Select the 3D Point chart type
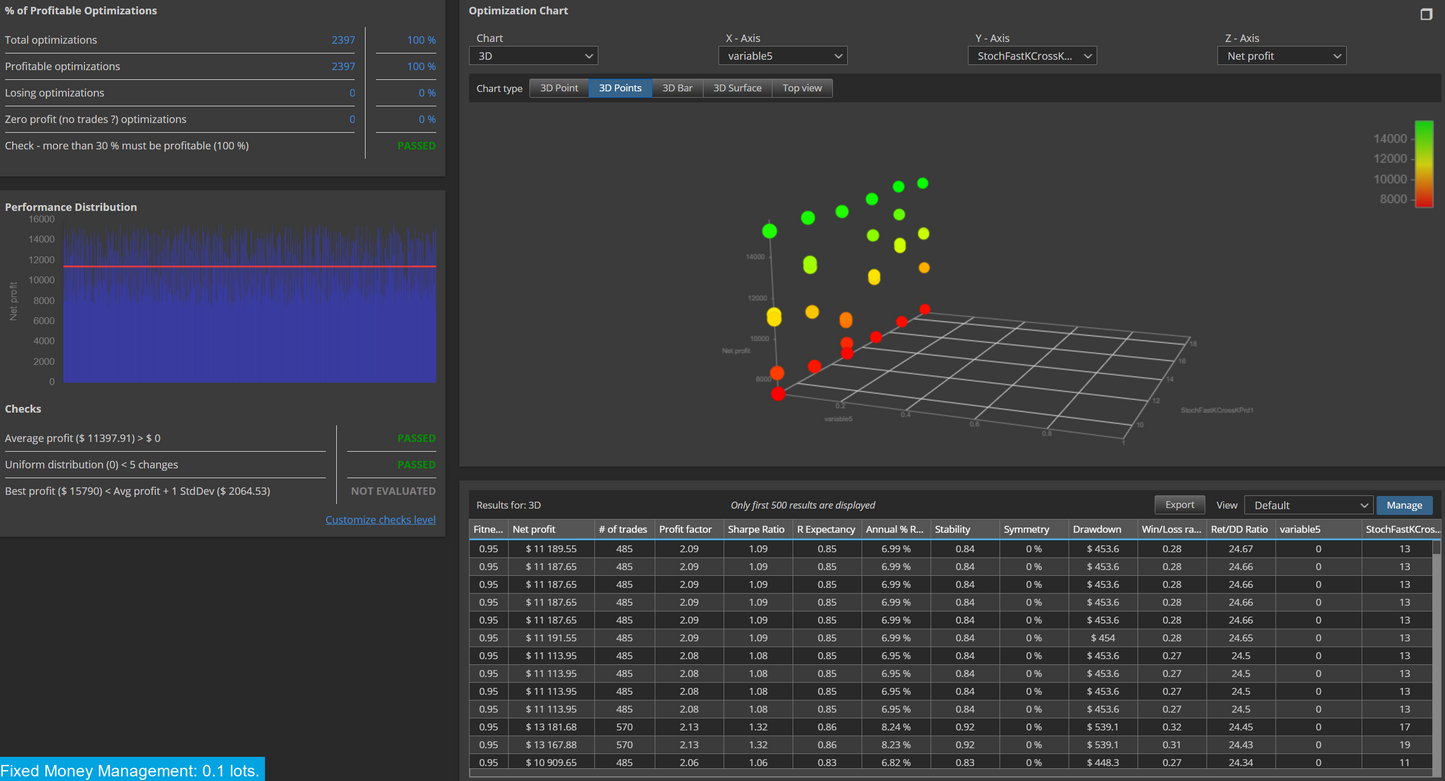Image resolution: width=1445 pixels, height=781 pixels. point(559,88)
